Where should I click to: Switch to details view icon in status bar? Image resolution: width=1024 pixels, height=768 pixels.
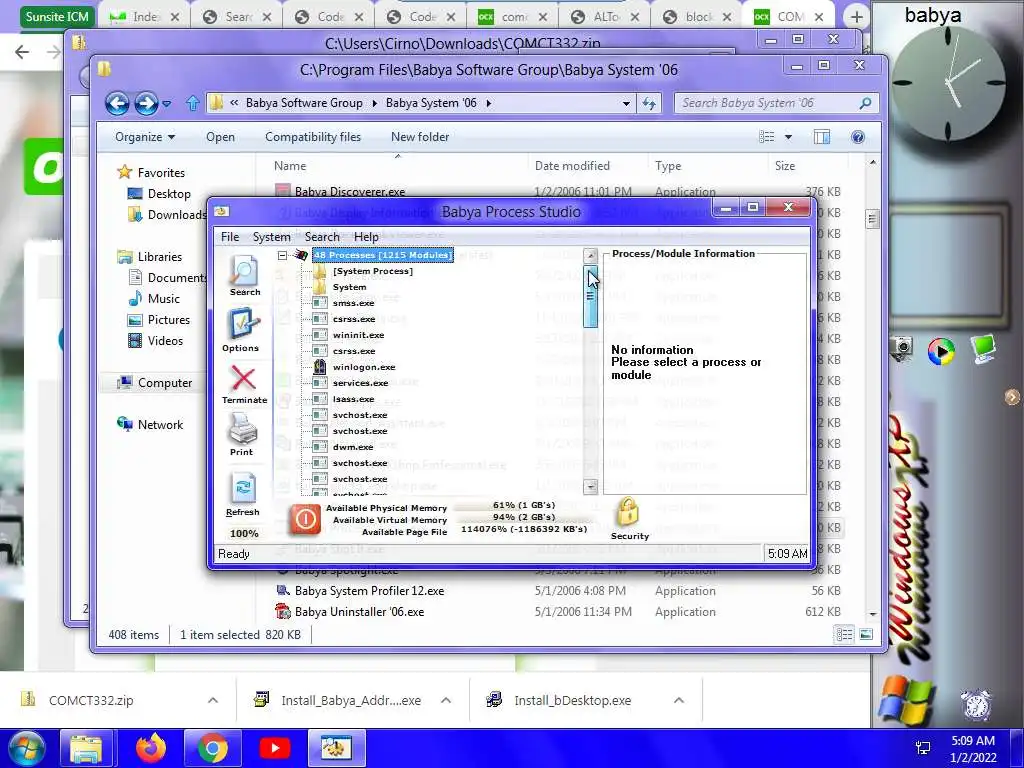coord(844,634)
